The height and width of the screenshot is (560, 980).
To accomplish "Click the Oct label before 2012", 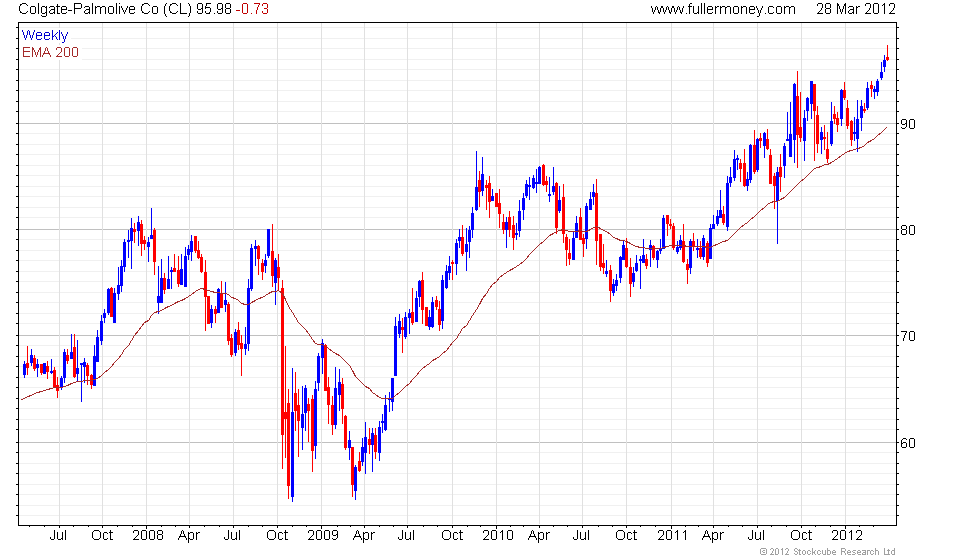I will (801, 536).
